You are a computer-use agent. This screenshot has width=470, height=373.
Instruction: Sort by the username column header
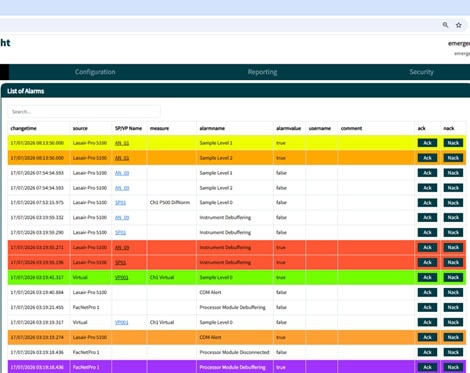click(x=320, y=128)
